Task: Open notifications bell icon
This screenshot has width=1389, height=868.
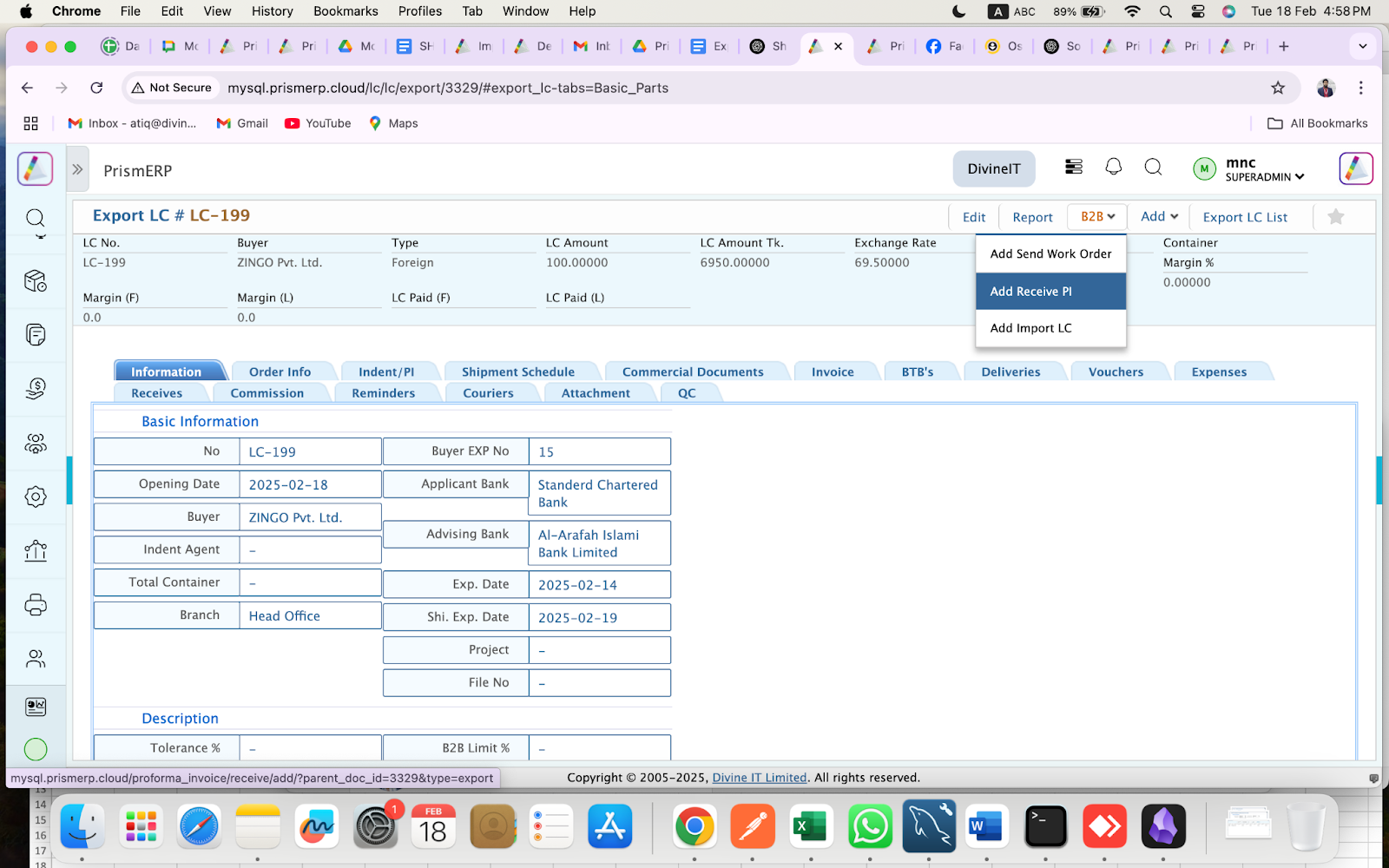Action: pyautogui.click(x=1114, y=167)
